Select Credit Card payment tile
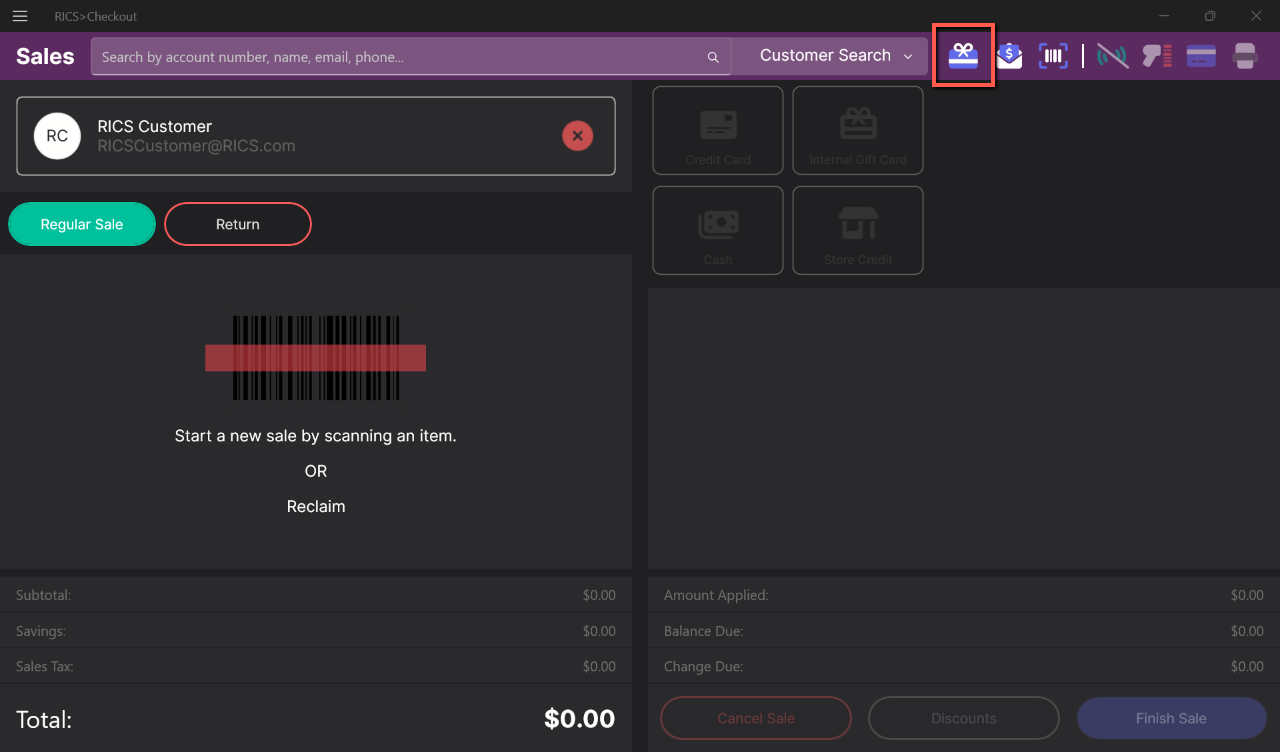Image resolution: width=1280 pixels, height=752 pixels. point(718,130)
